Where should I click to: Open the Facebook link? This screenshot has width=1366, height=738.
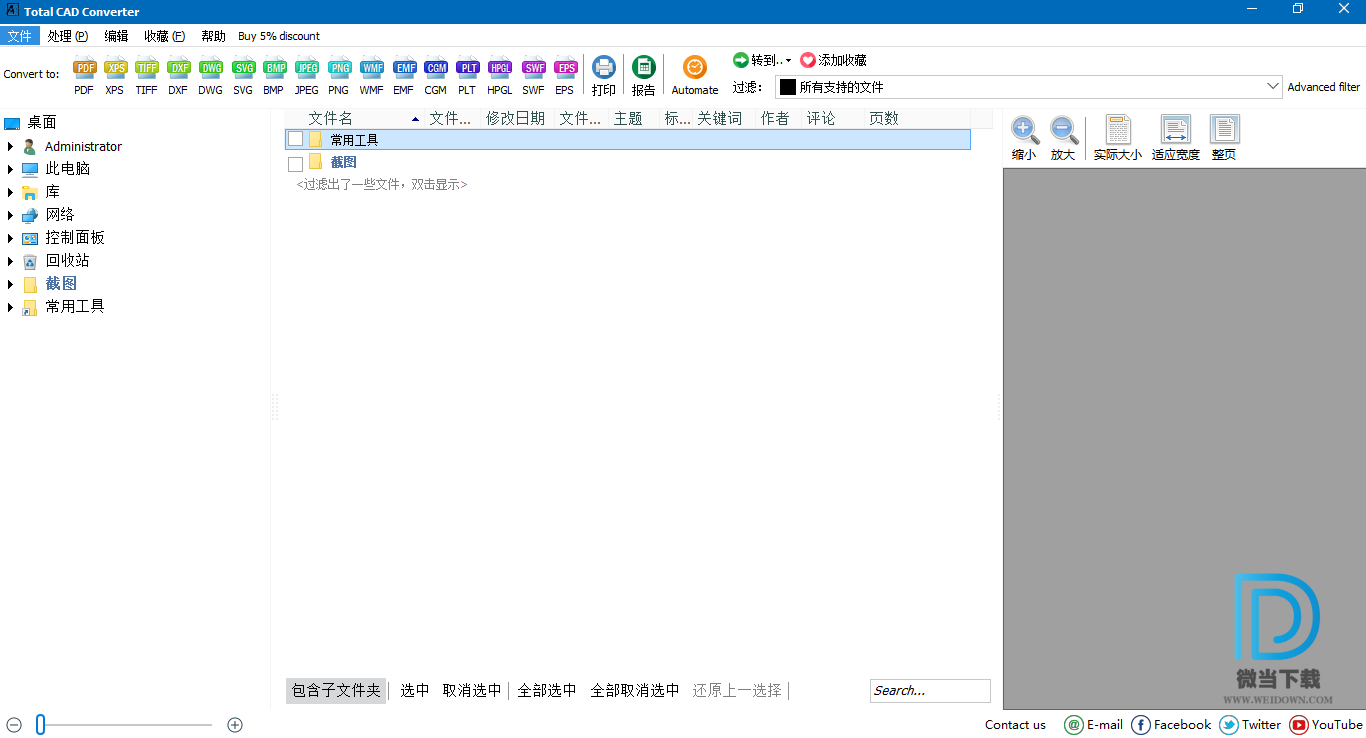pos(1171,725)
